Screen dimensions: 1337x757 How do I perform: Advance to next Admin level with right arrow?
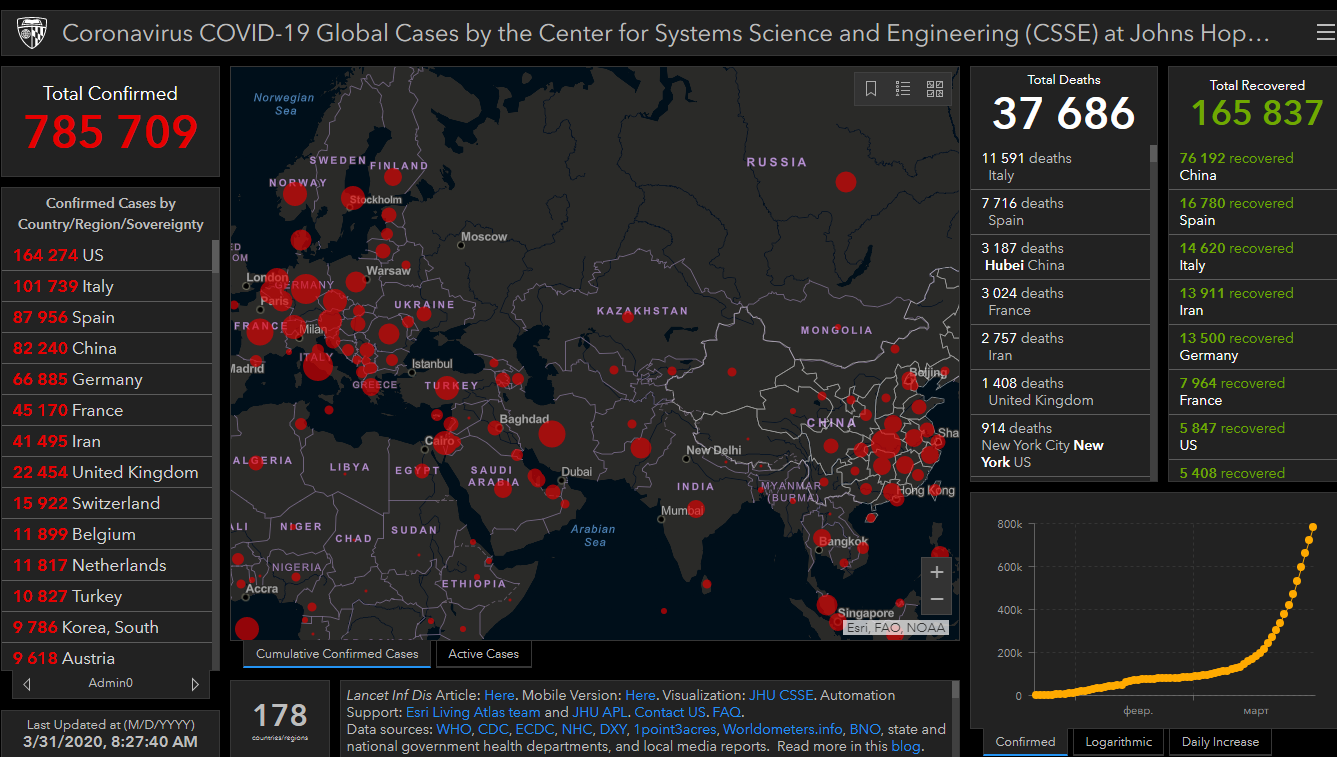(195, 684)
